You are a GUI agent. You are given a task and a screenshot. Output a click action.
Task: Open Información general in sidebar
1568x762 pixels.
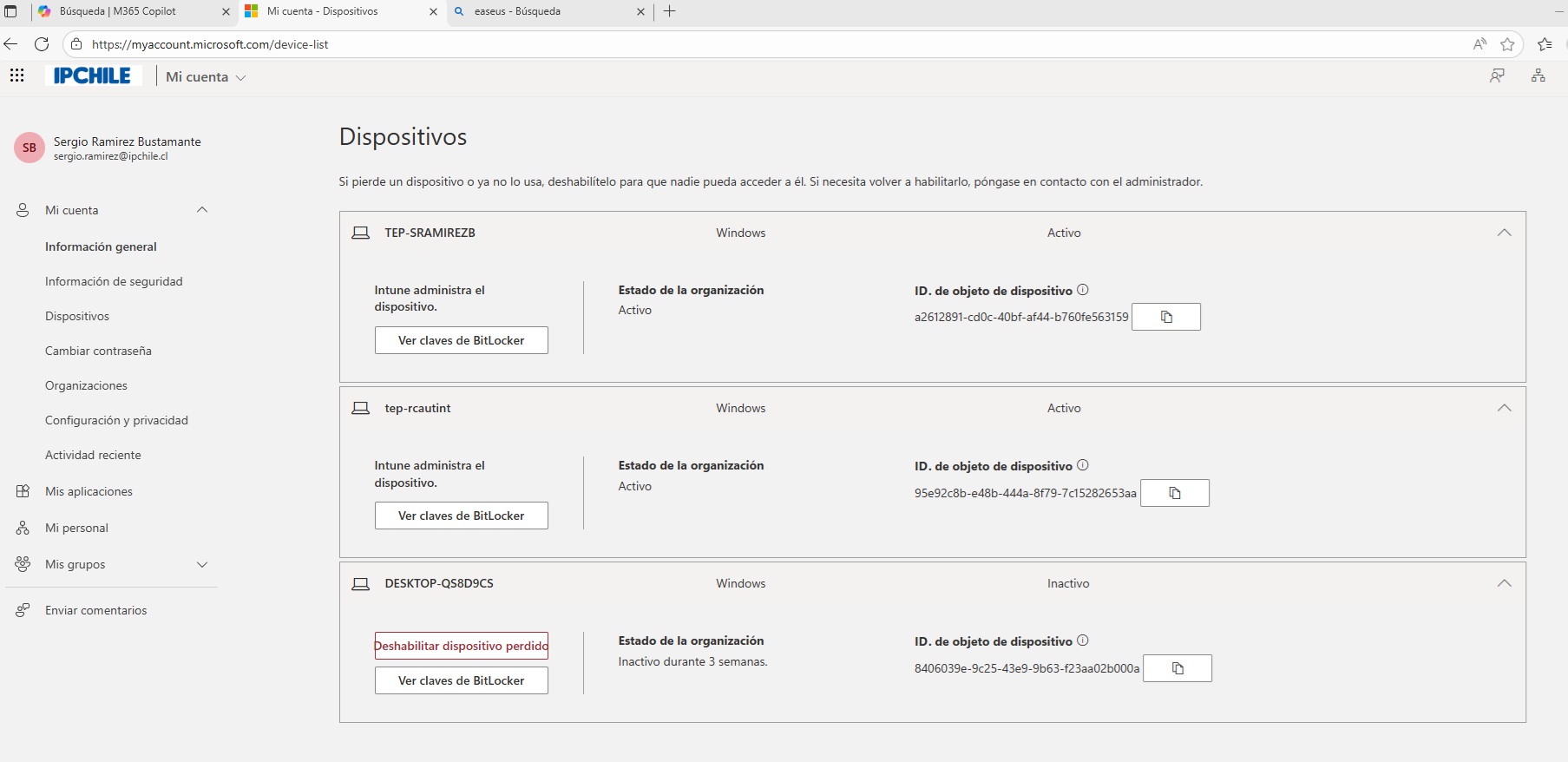pyautogui.click(x=101, y=246)
